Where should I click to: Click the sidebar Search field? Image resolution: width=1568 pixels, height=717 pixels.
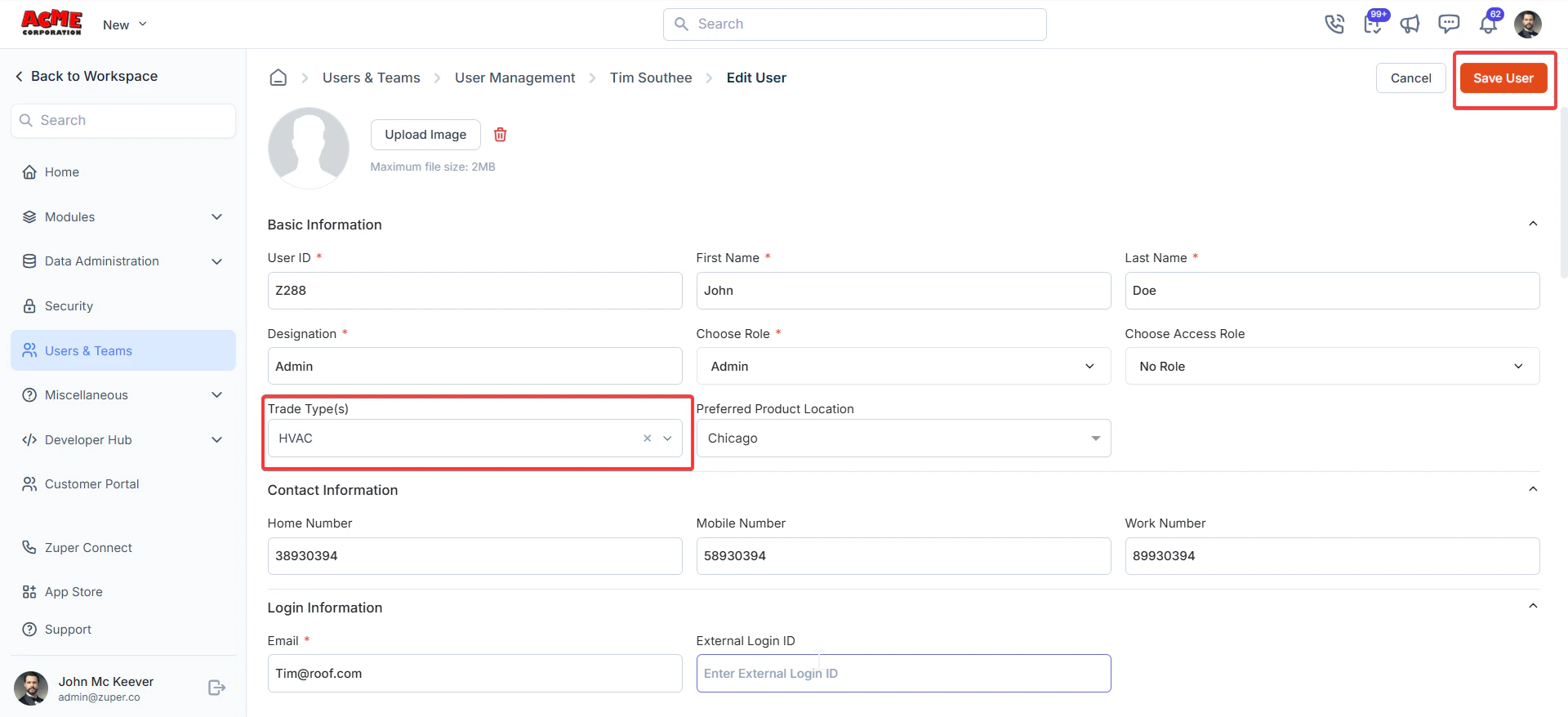123,121
